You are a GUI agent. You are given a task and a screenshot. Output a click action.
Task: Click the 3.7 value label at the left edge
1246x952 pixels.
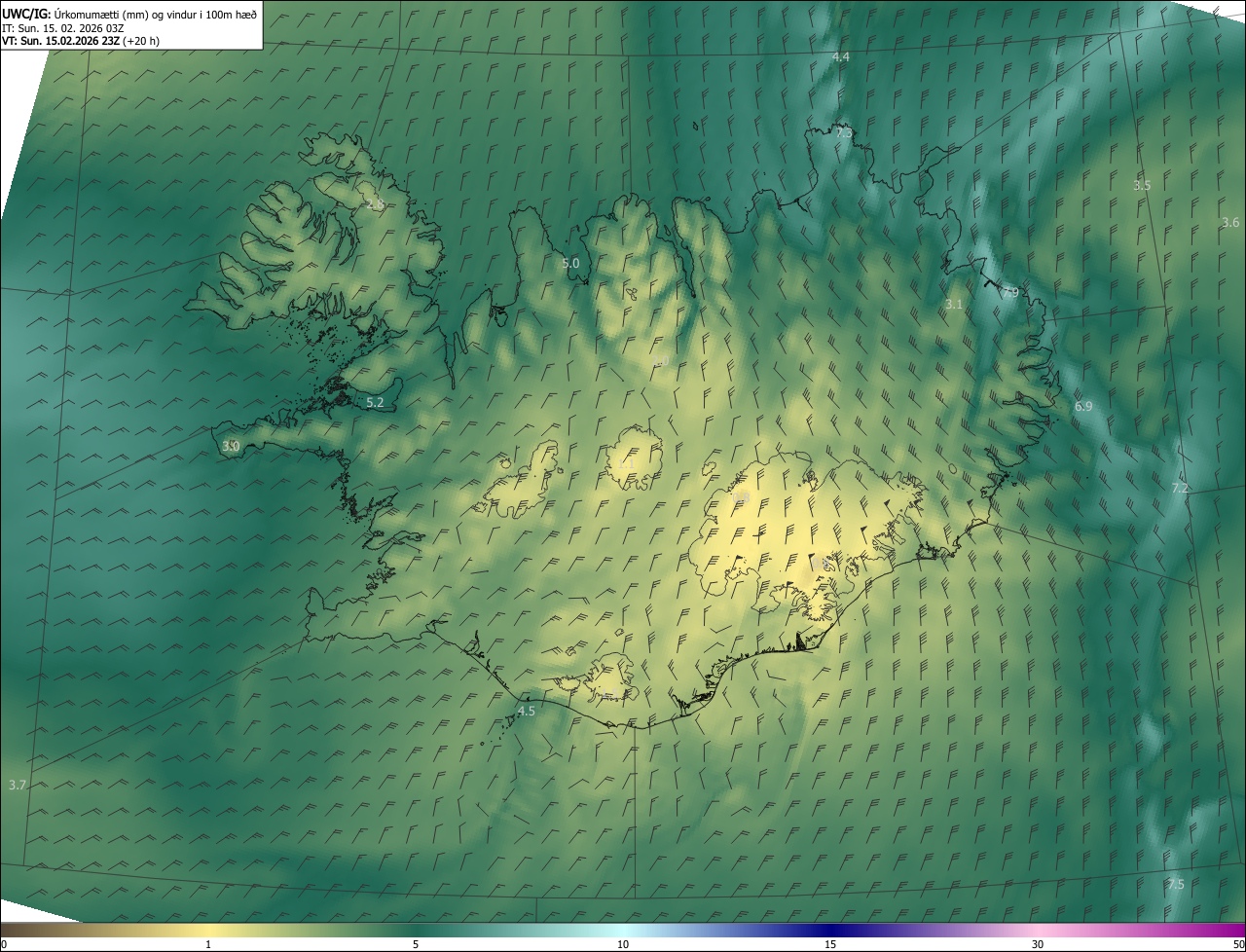[x=18, y=785]
